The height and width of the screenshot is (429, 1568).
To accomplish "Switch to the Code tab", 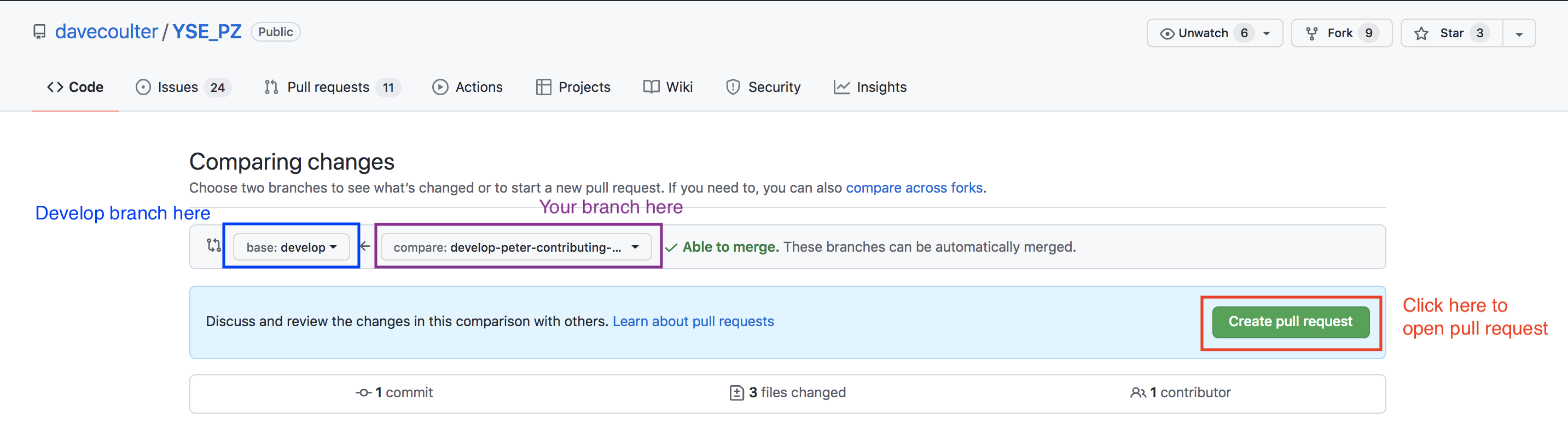I will (x=76, y=87).
